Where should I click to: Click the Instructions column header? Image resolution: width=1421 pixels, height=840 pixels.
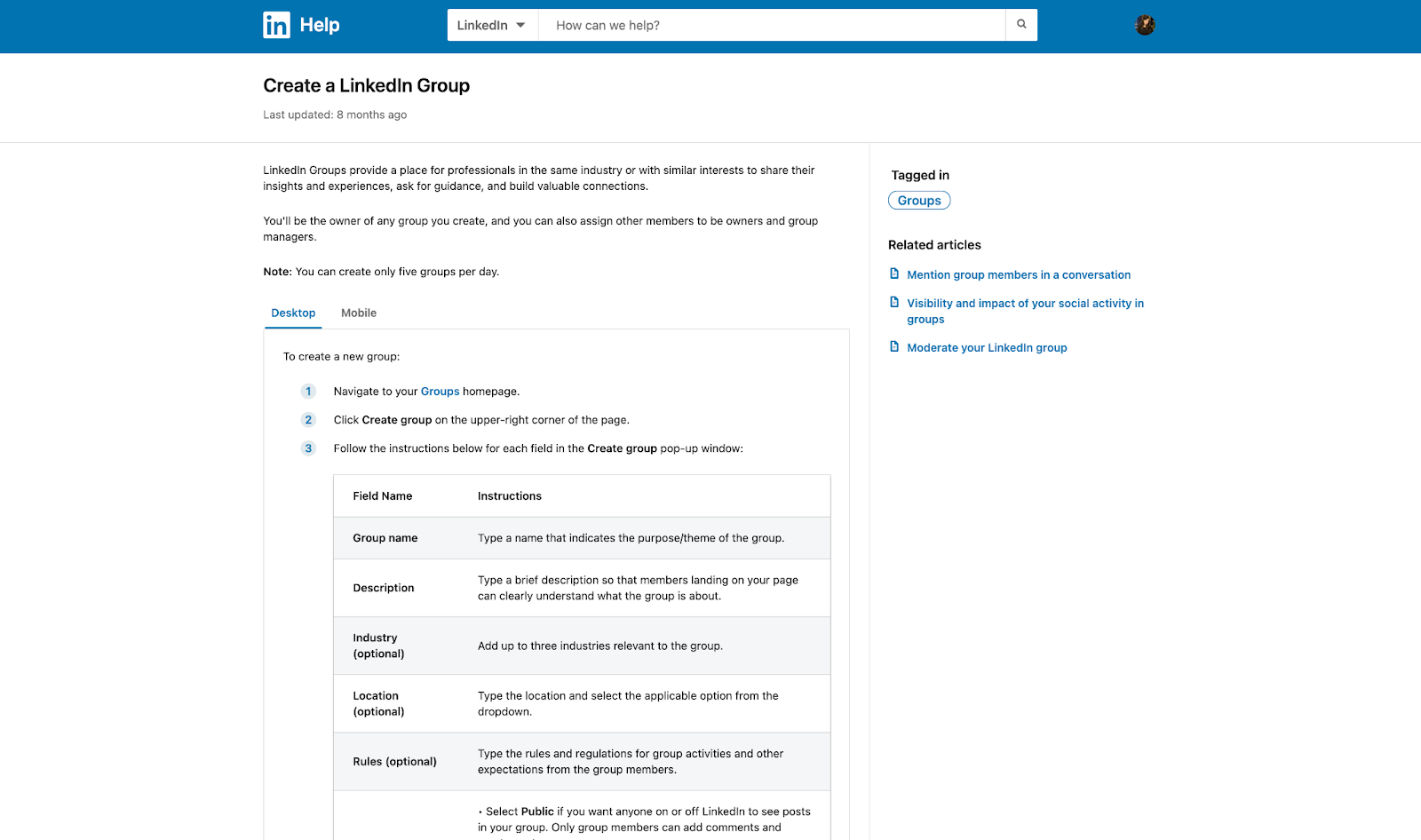[510, 496]
